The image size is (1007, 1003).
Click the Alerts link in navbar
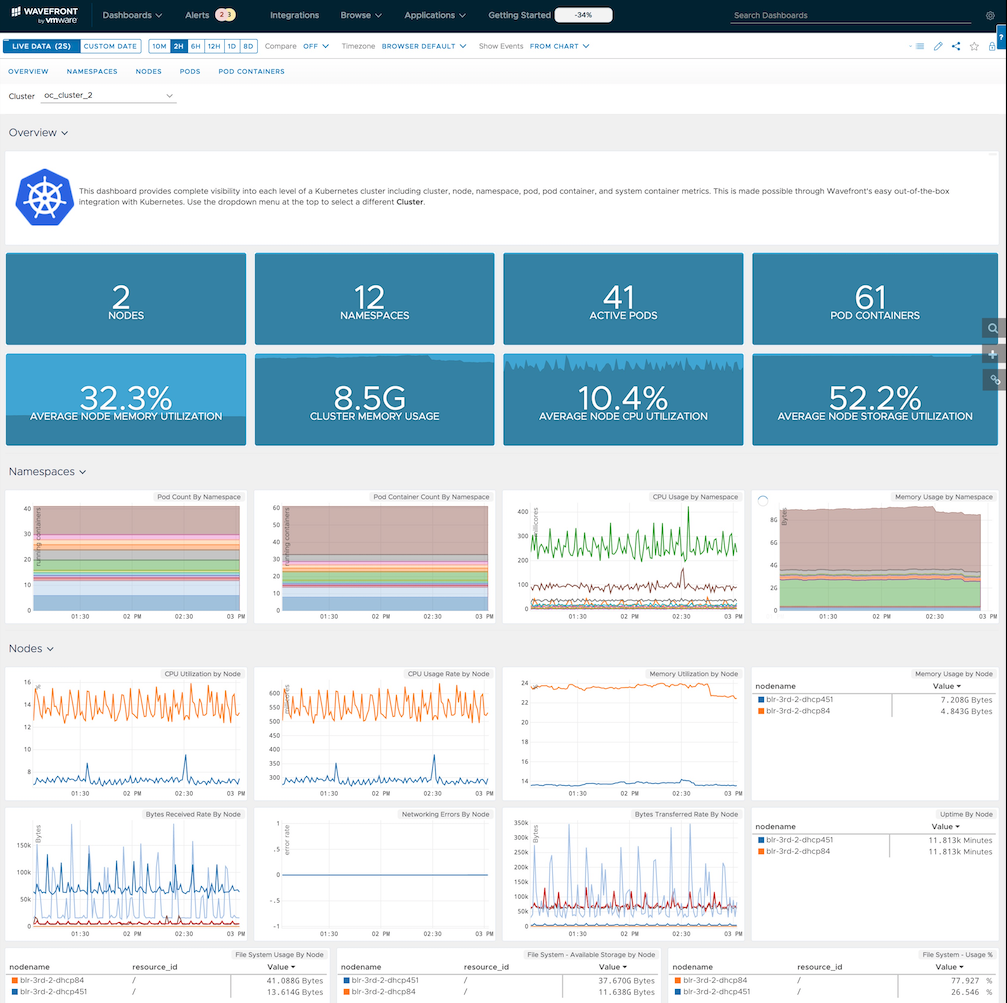point(197,16)
